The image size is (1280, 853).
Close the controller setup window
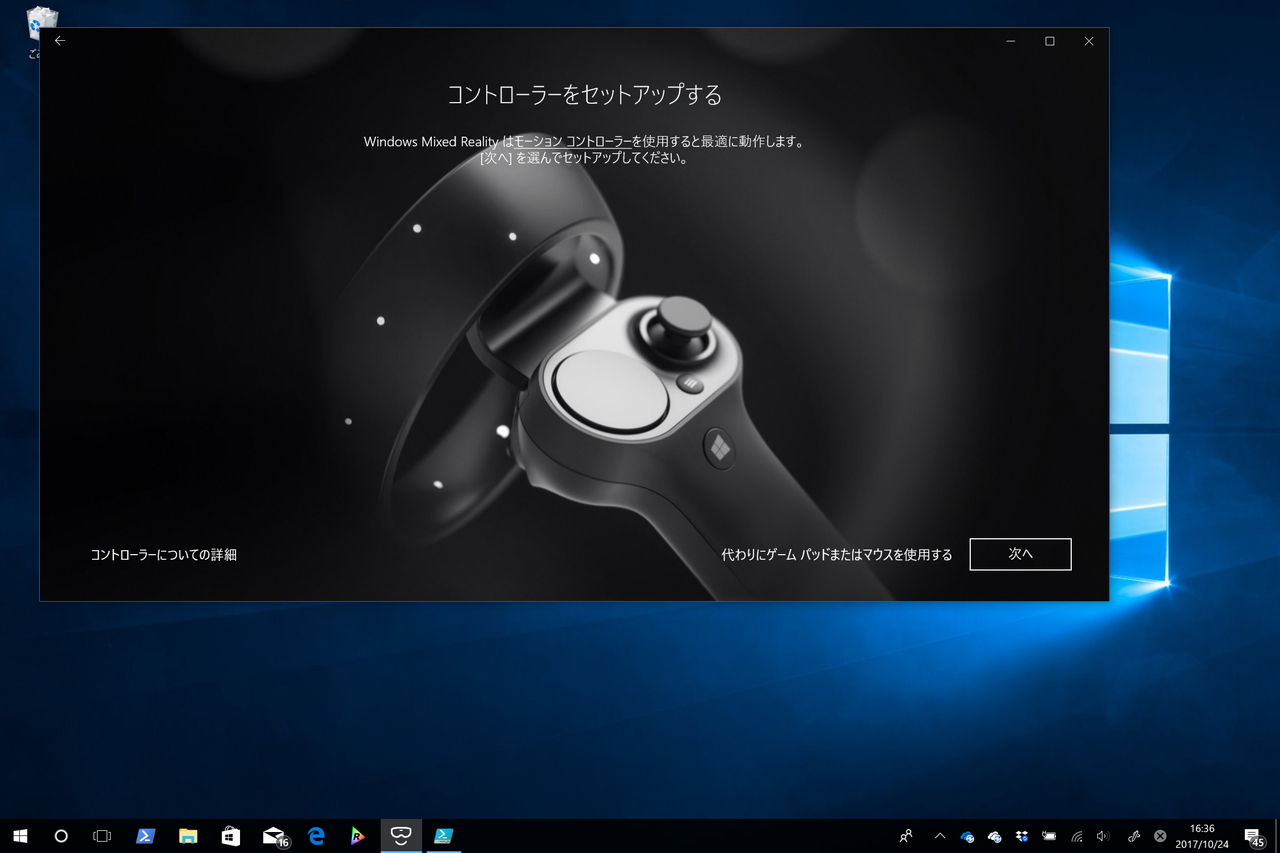(x=1089, y=41)
